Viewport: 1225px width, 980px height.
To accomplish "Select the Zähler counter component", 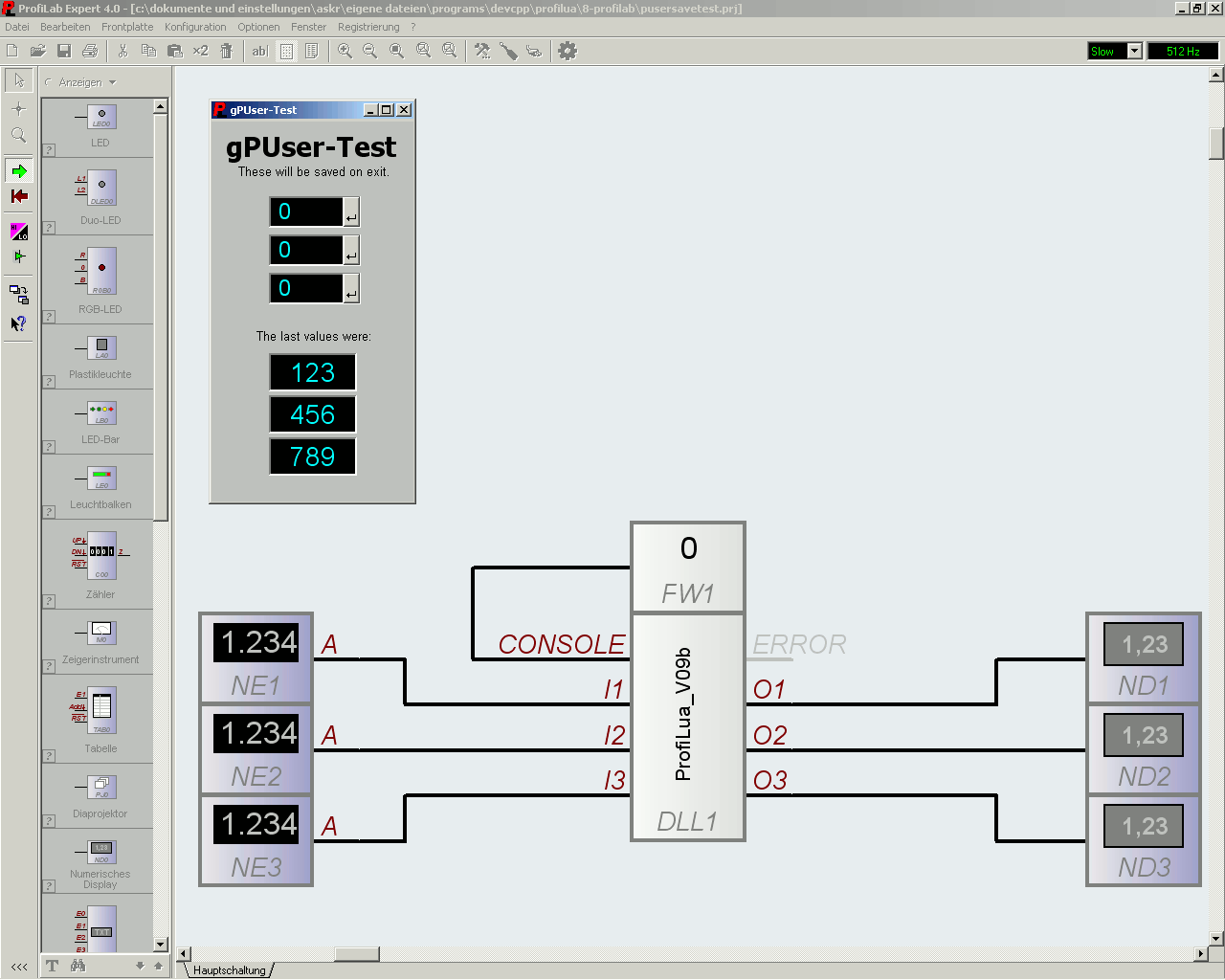I will (100, 556).
